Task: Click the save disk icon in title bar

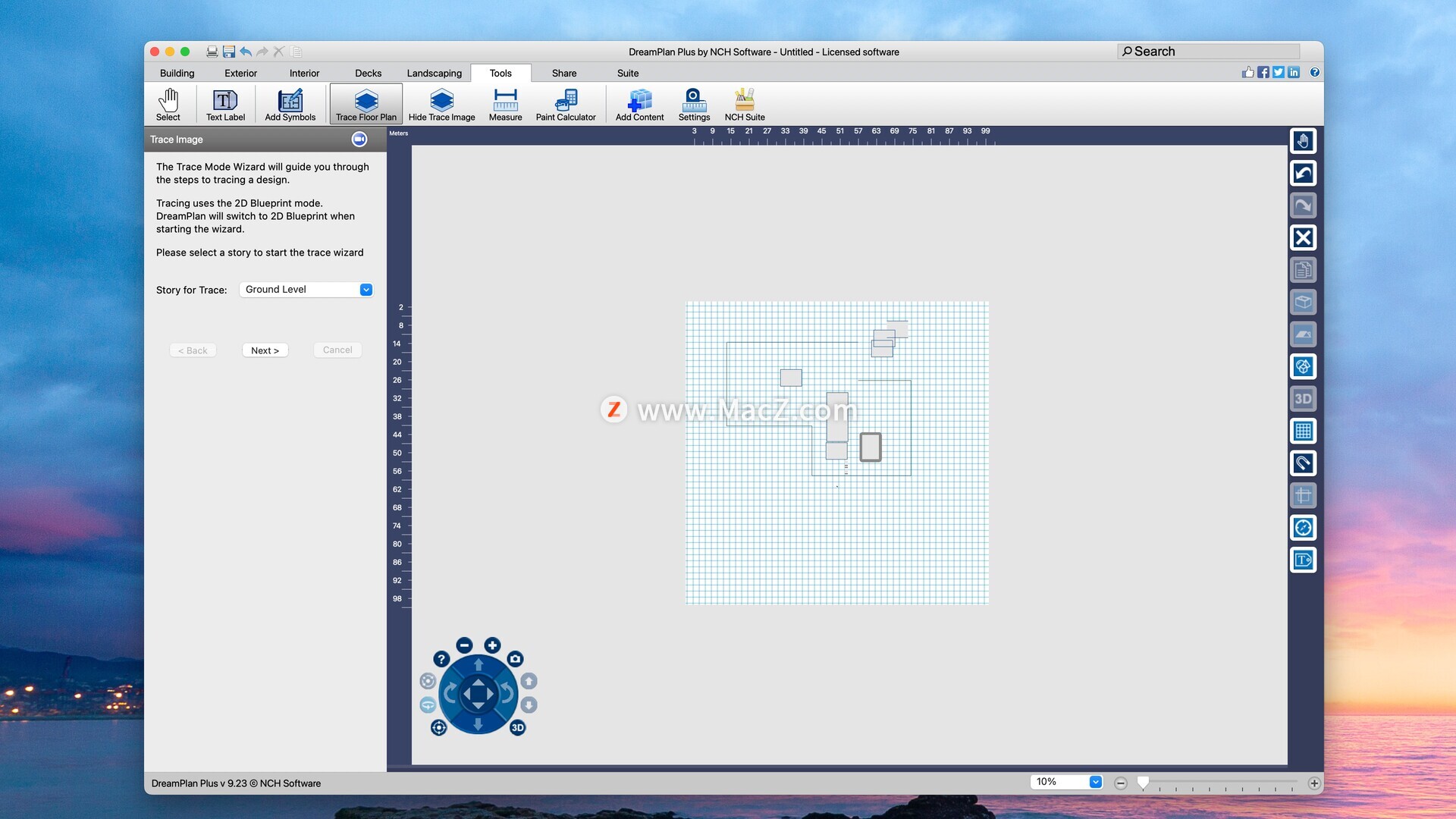Action: (x=229, y=52)
